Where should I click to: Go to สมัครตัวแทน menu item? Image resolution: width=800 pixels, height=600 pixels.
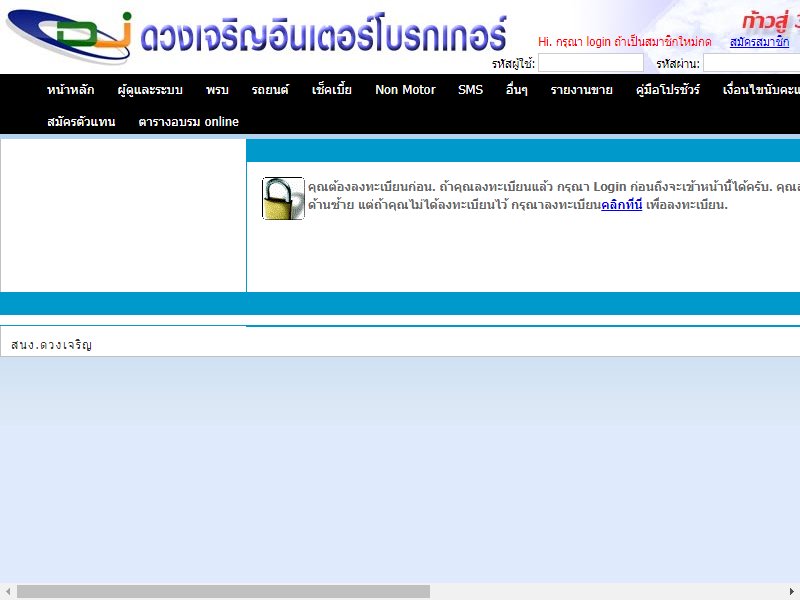pyautogui.click(x=81, y=121)
